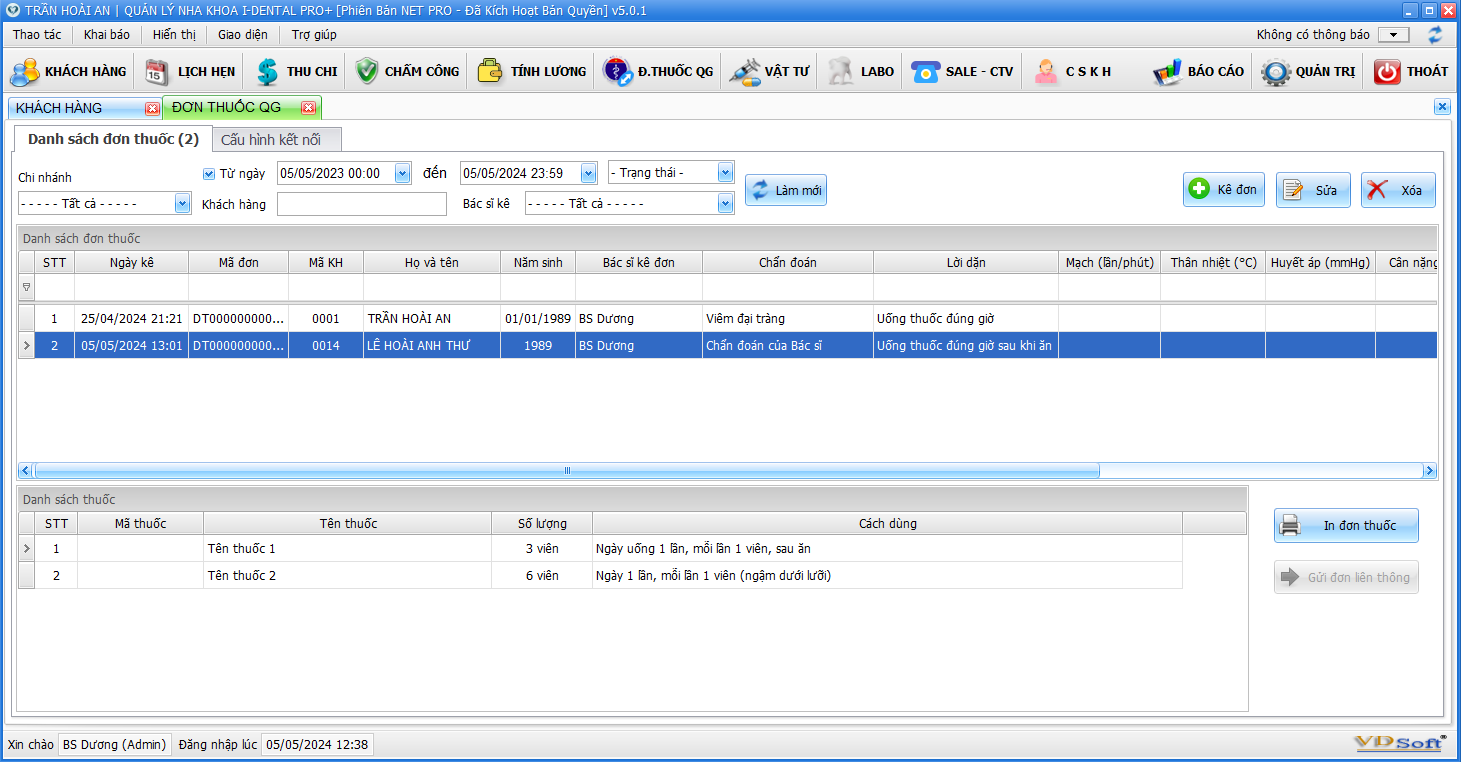Open the Thao tác menu
This screenshot has width=1461, height=762.
pyautogui.click(x=37, y=34)
